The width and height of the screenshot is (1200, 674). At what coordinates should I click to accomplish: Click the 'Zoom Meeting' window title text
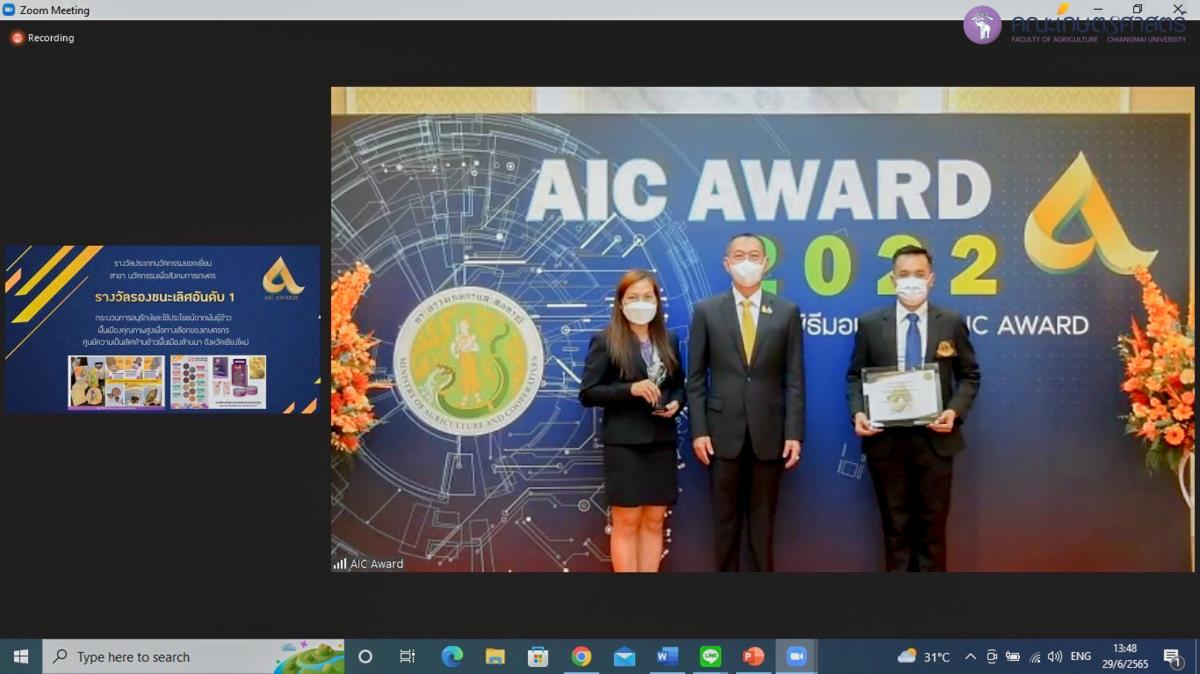tap(55, 10)
